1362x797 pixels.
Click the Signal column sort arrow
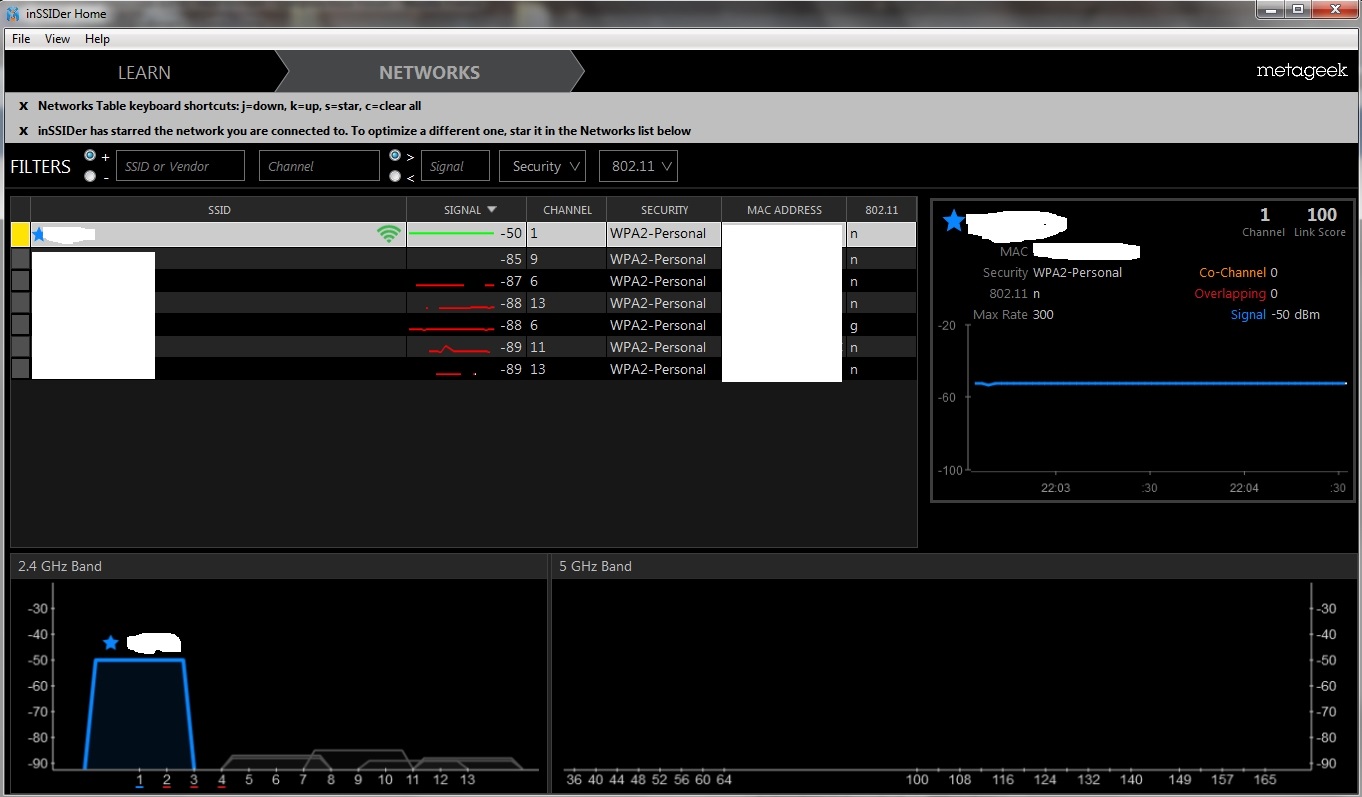point(491,210)
